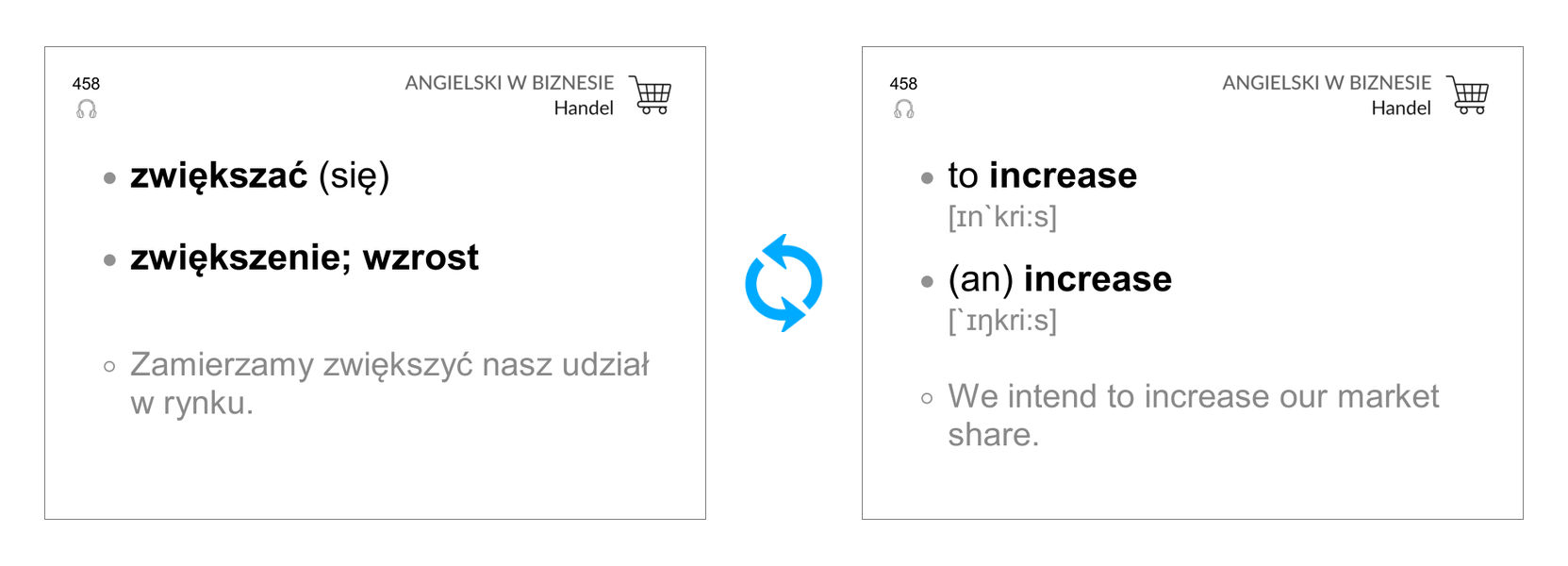The width and height of the screenshot is (1568, 566).
Task: Click the pronunciation under "to increase"
Action: (x=1001, y=217)
